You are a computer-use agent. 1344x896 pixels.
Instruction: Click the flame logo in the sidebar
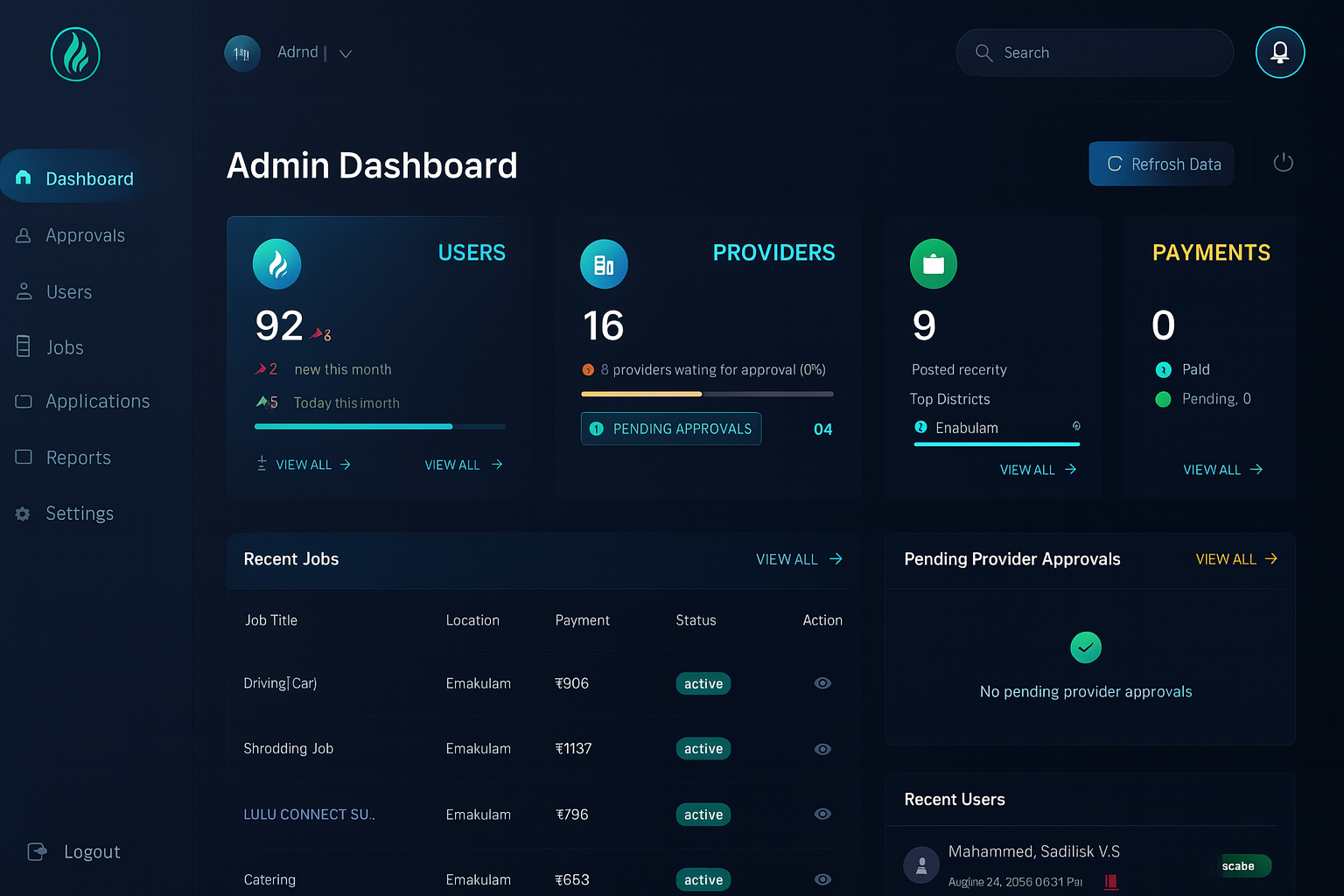tap(74, 54)
